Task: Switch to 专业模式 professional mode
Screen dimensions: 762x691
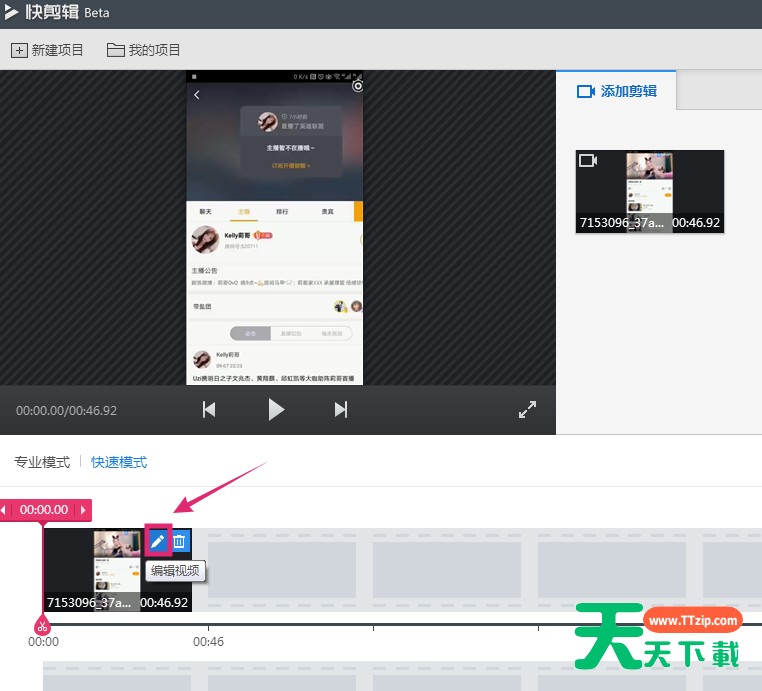Action: tap(42, 462)
